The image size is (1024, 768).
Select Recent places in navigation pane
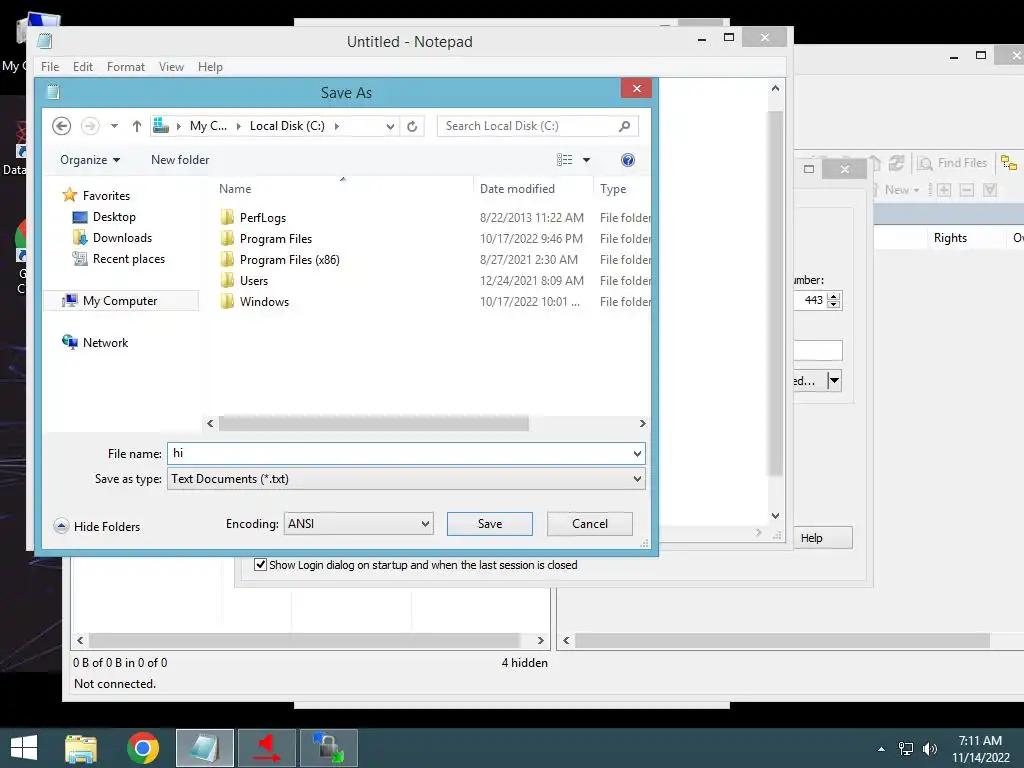click(x=119, y=259)
